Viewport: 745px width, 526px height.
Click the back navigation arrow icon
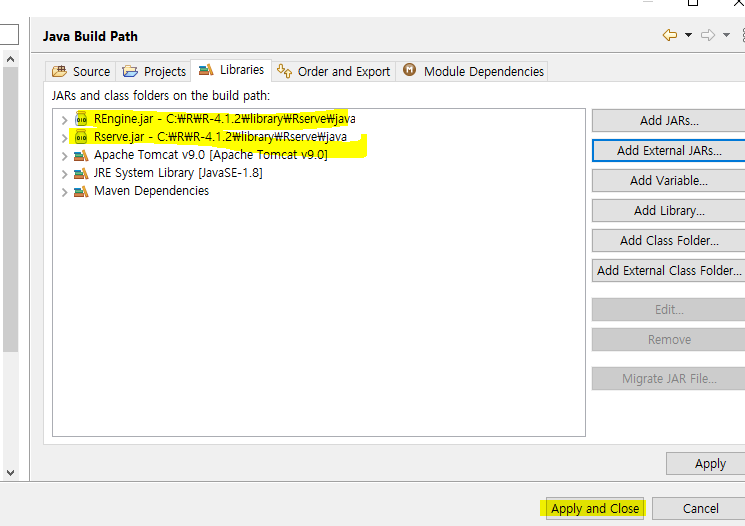pyautogui.click(x=670, y=35)
